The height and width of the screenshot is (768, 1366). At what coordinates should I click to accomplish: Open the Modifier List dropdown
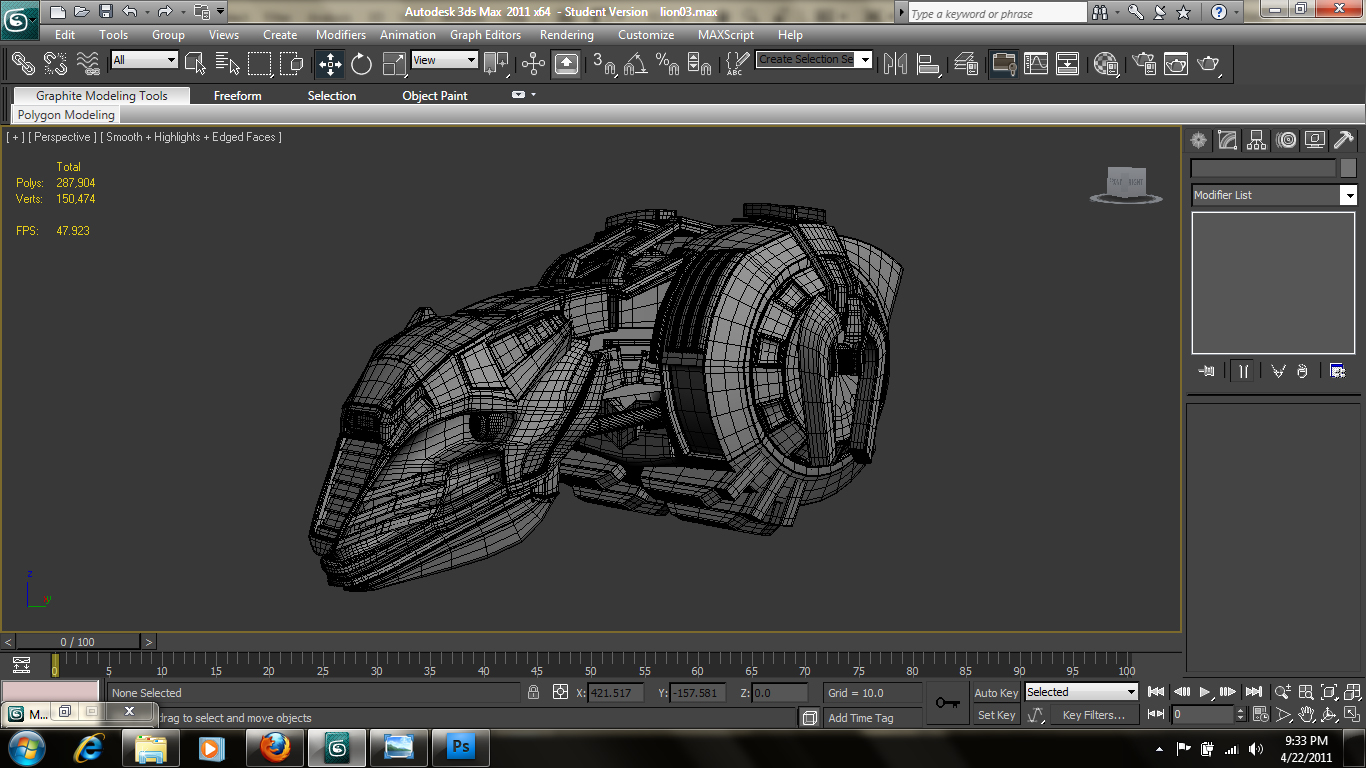[x=1349, y=195]
